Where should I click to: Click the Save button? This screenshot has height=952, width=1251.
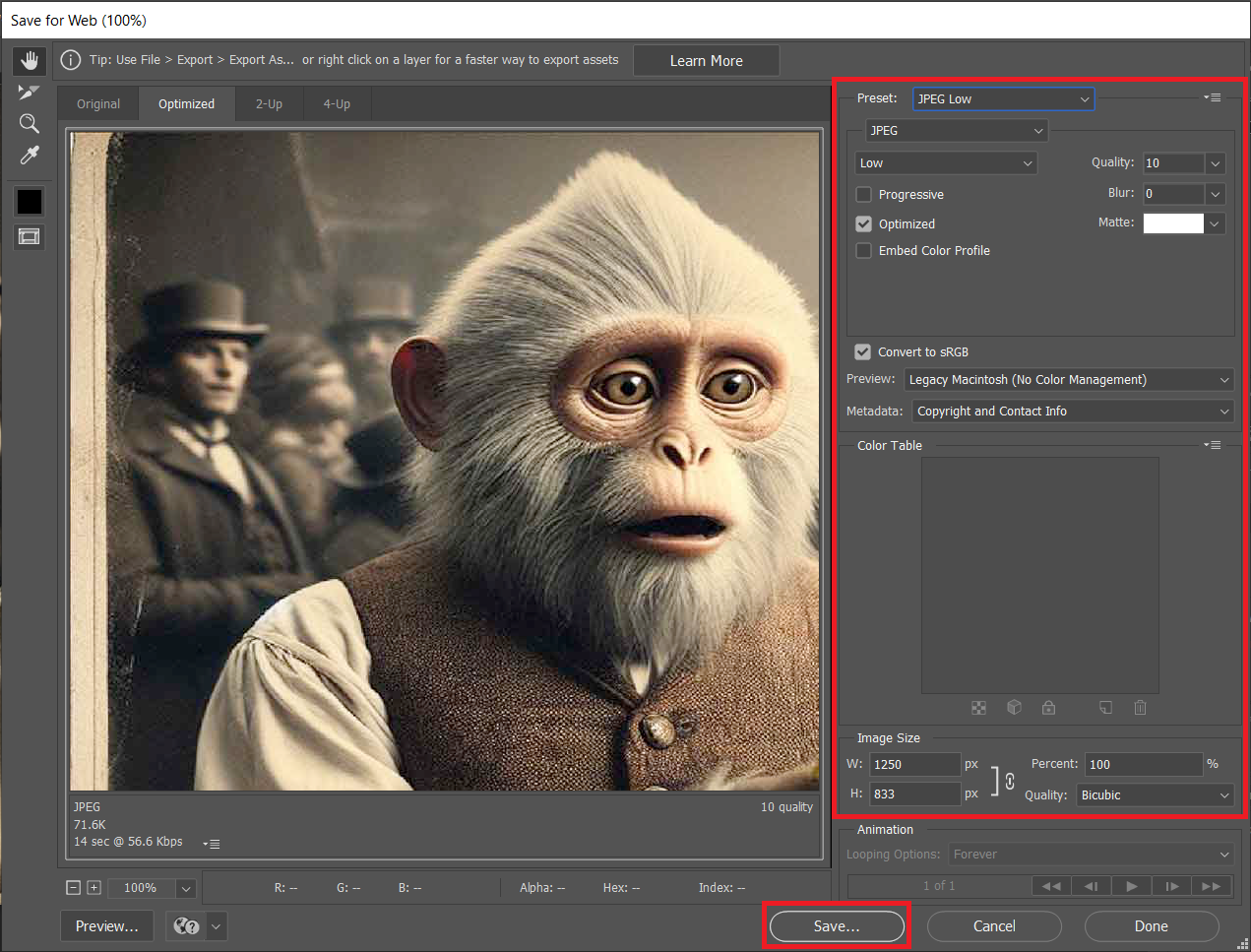(834, 925)
